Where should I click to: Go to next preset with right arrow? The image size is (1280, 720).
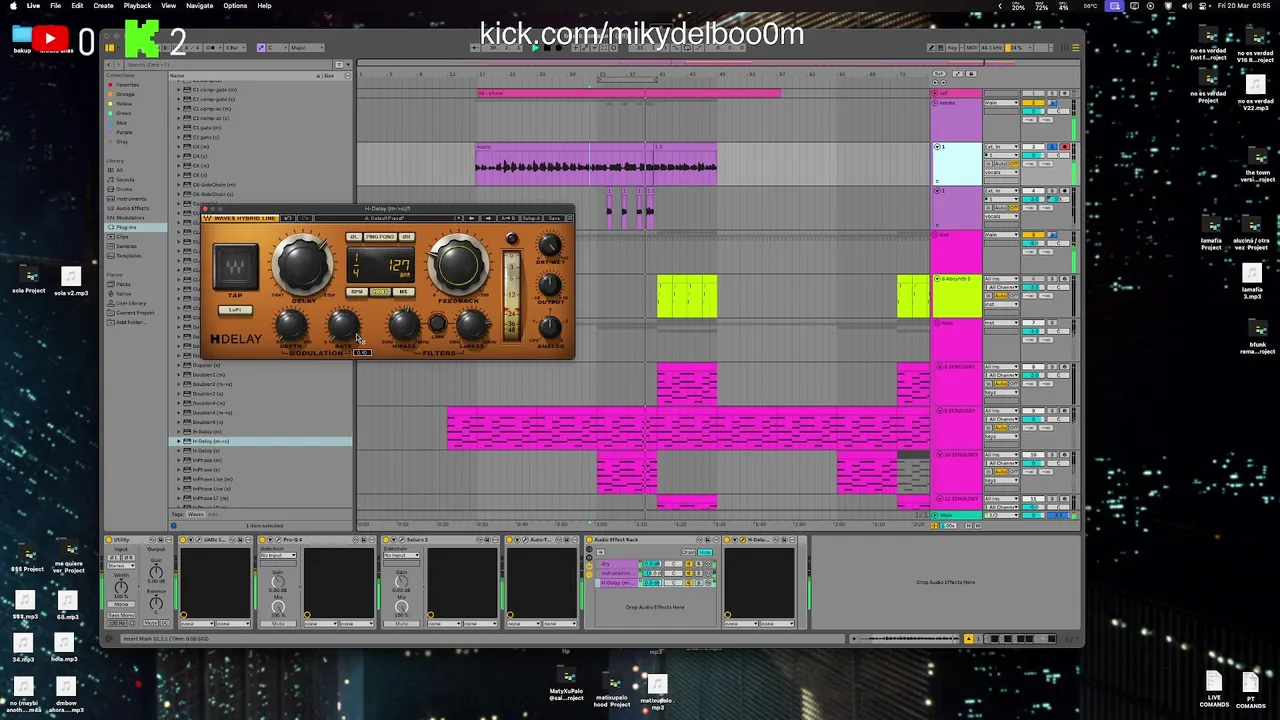pos(489,218)
